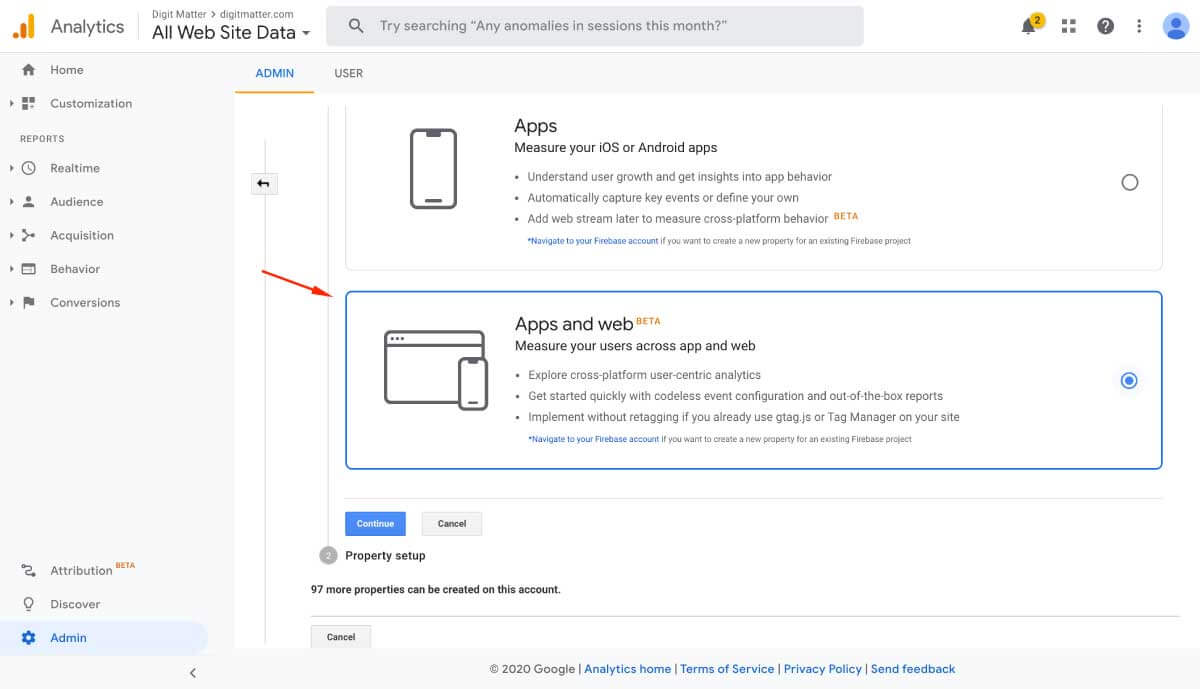Select the Audience report icon
This screenshot has height=689, width=1200.
tap(30, 201)
